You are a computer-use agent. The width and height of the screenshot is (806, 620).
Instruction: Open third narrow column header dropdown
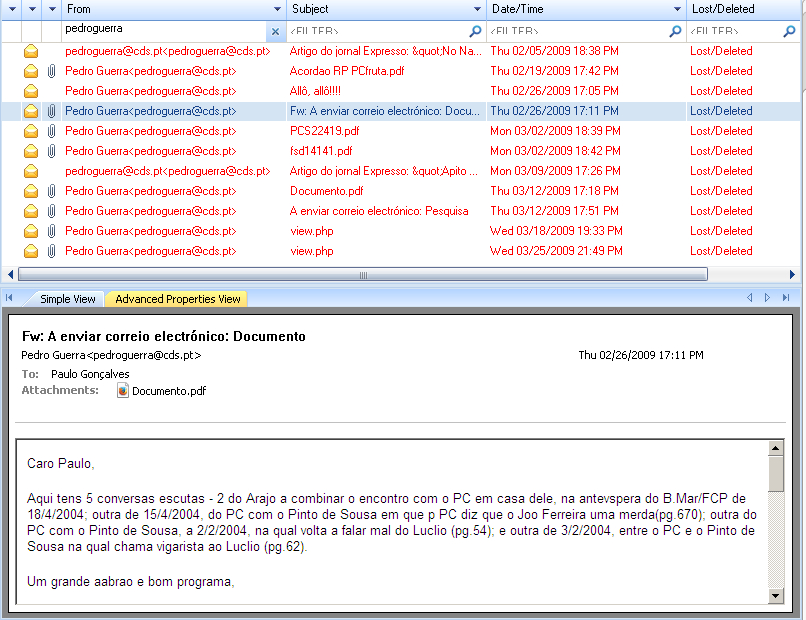tap(52, 9)
